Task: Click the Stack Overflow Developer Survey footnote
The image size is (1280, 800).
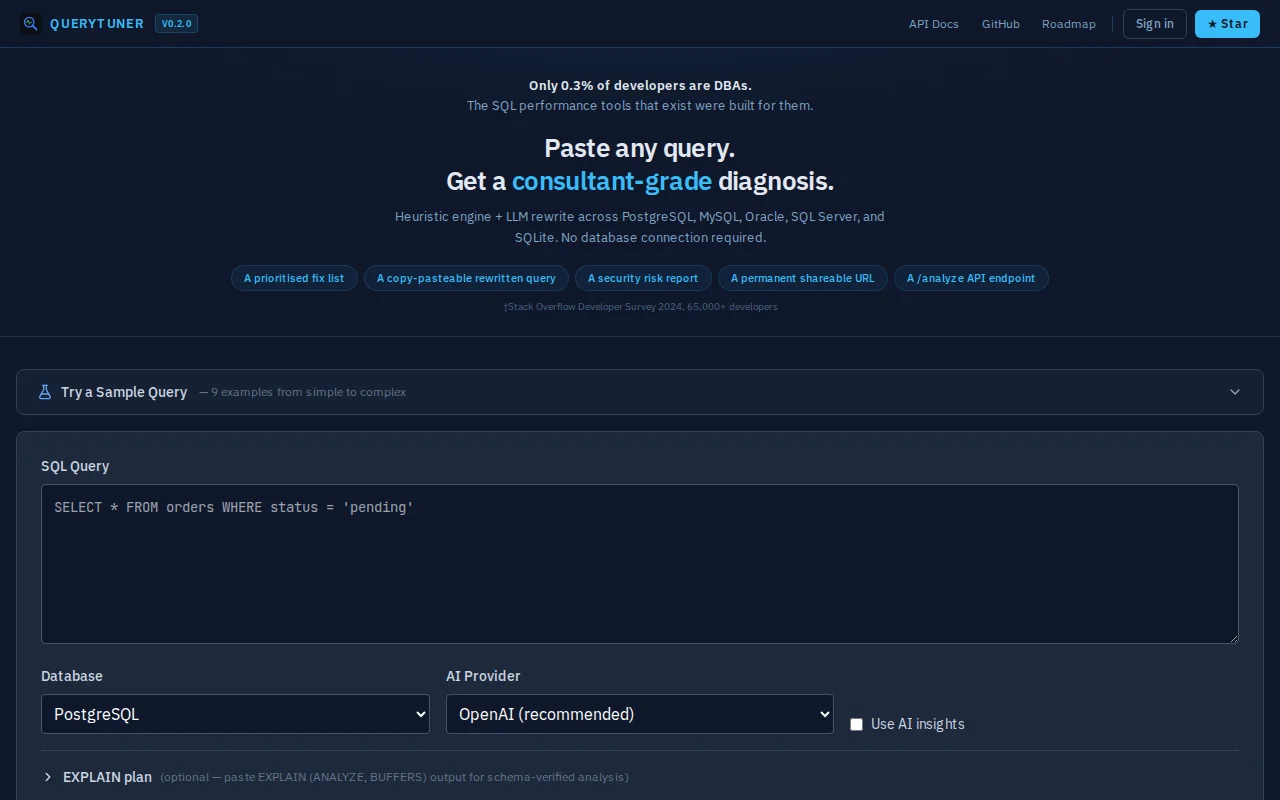Action: (640, 307)
